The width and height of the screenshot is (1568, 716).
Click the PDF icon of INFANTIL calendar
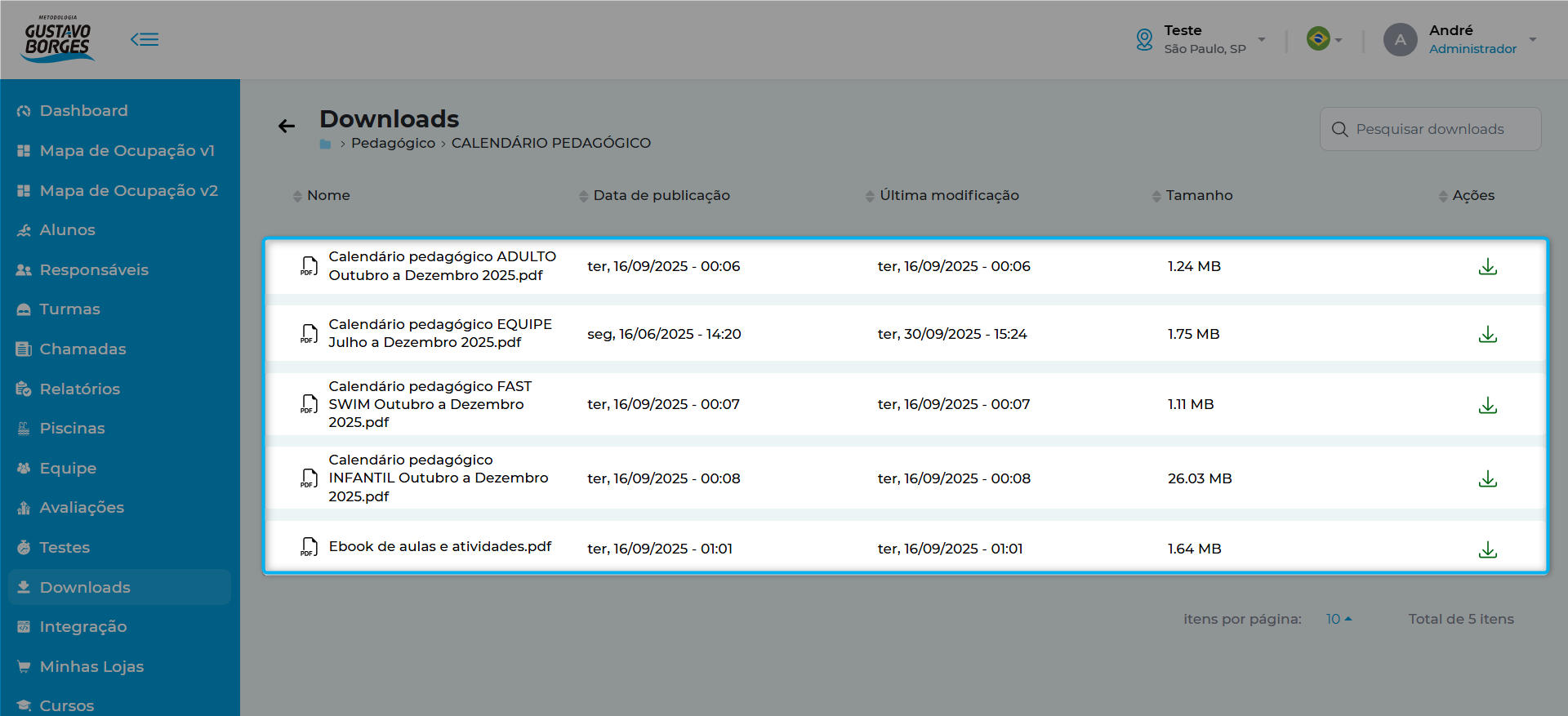310,478
